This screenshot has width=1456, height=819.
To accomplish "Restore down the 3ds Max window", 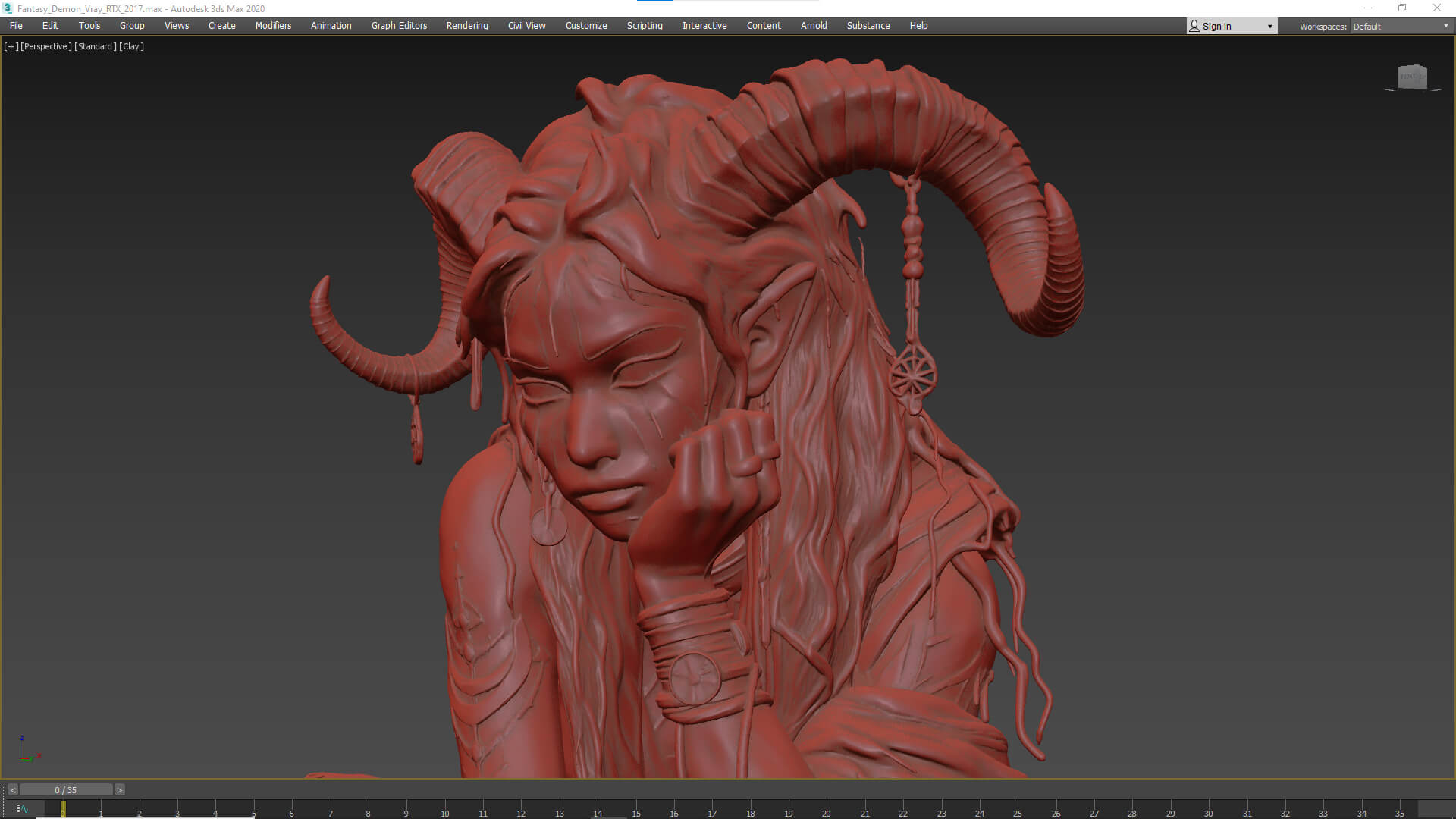I will [x=1402, y=8].
